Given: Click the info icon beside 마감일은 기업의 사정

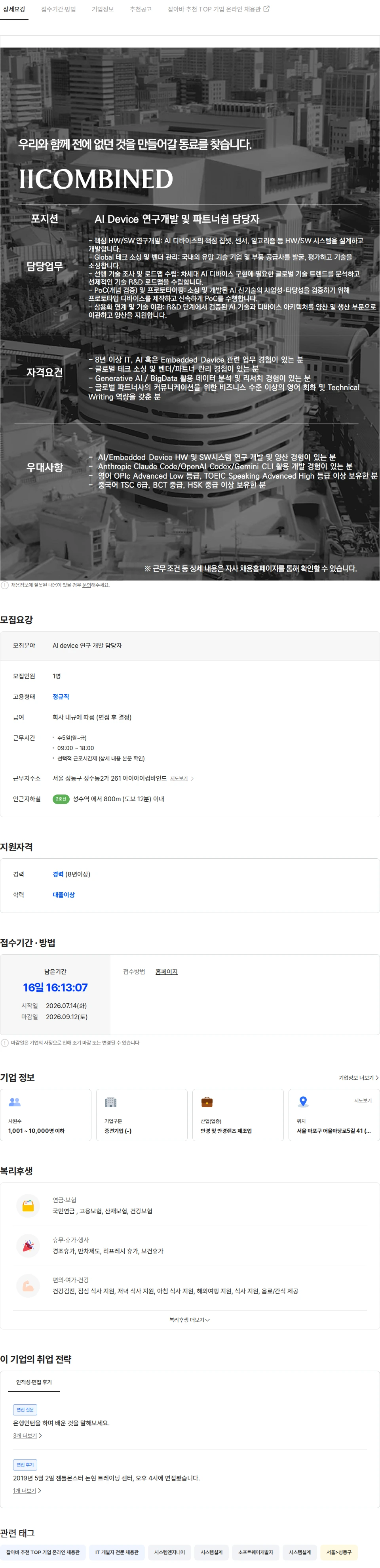Looking at the screenshot, I should (5, 1043).
